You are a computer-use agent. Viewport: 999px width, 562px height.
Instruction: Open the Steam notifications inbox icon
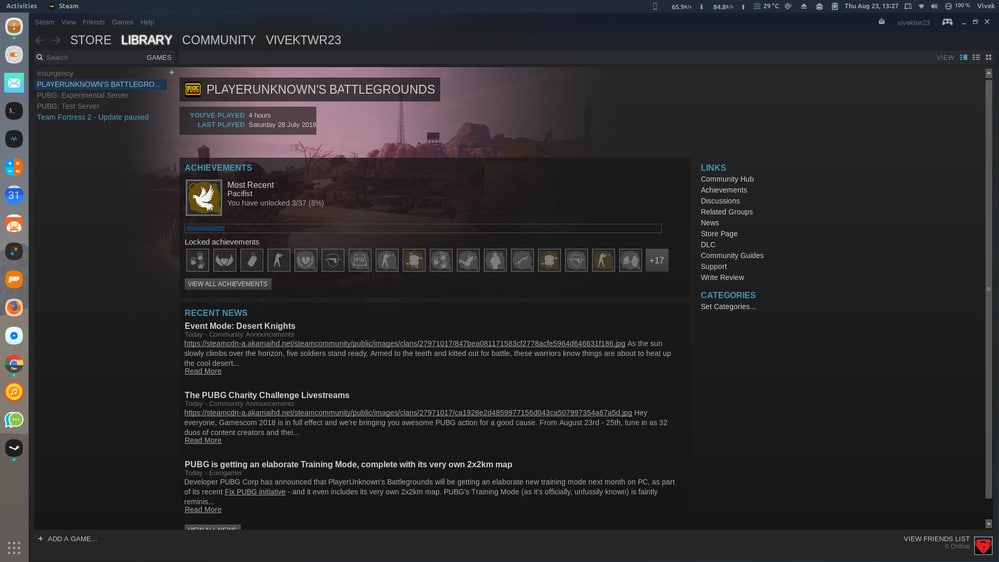point(882,22)
